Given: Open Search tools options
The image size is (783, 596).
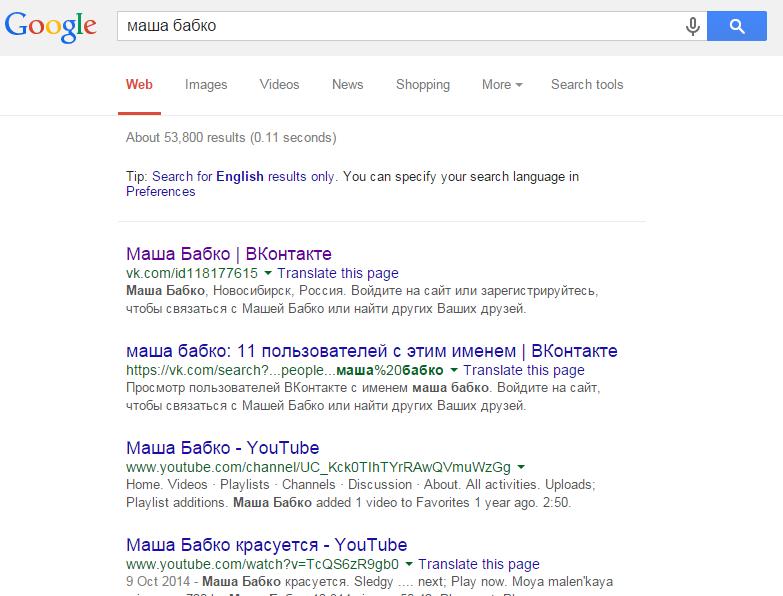Looking at the screenshot, I should [x=587, y=84].
